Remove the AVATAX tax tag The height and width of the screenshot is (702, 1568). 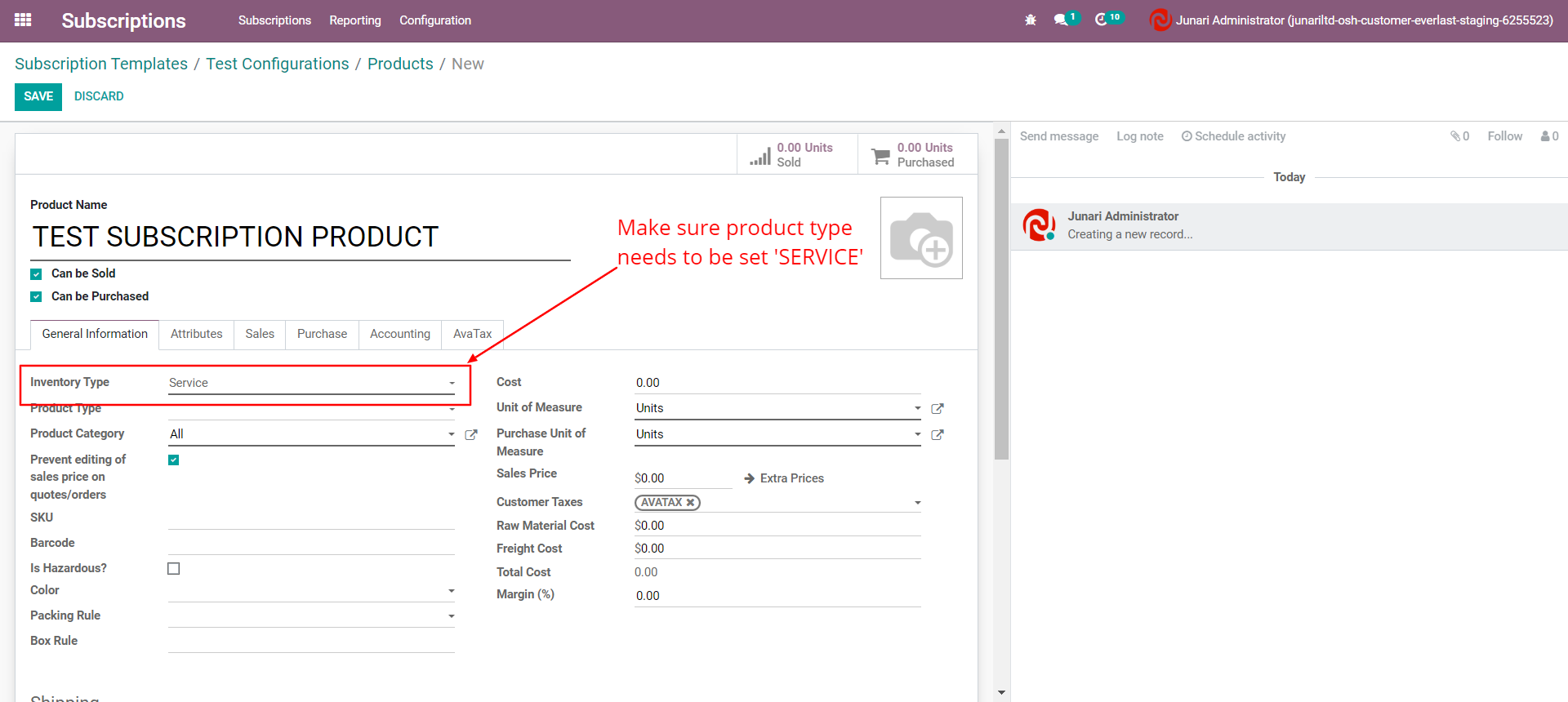691,503
